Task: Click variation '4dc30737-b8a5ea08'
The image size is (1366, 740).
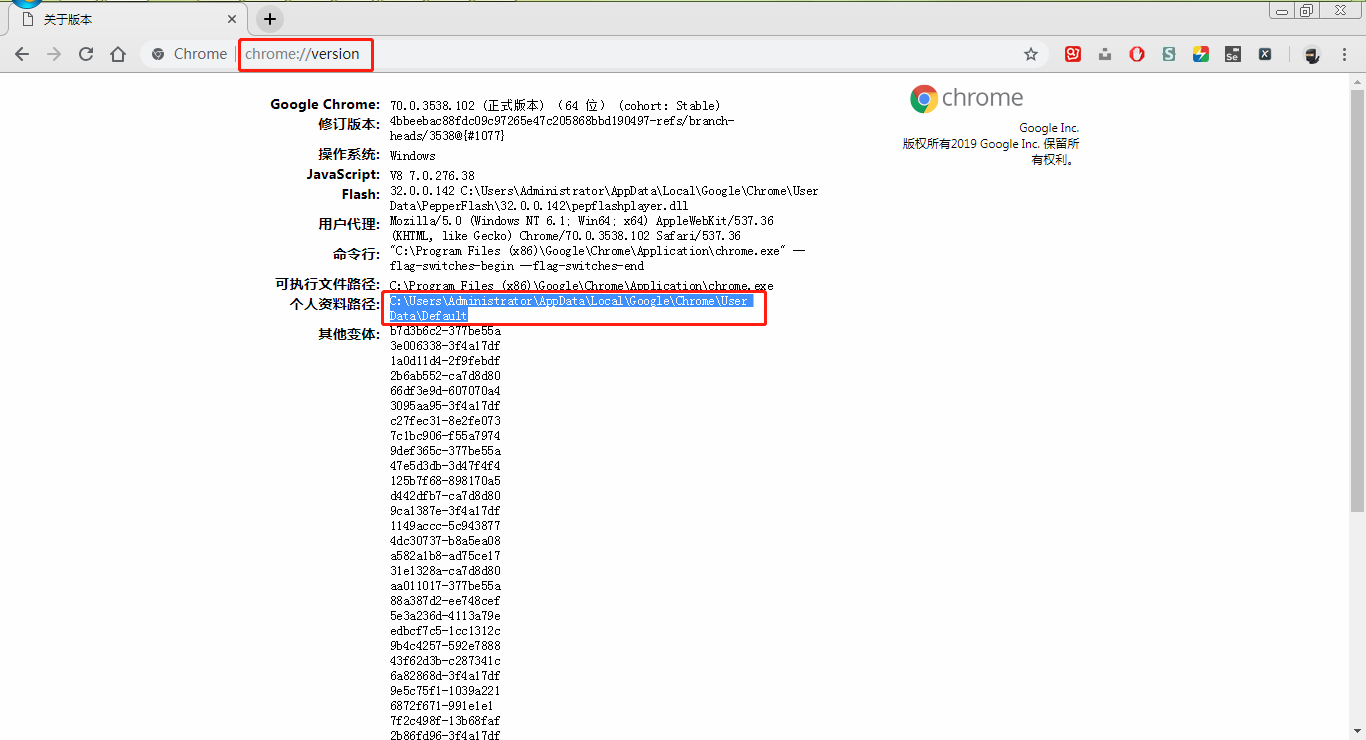Action: click(445, 541)
